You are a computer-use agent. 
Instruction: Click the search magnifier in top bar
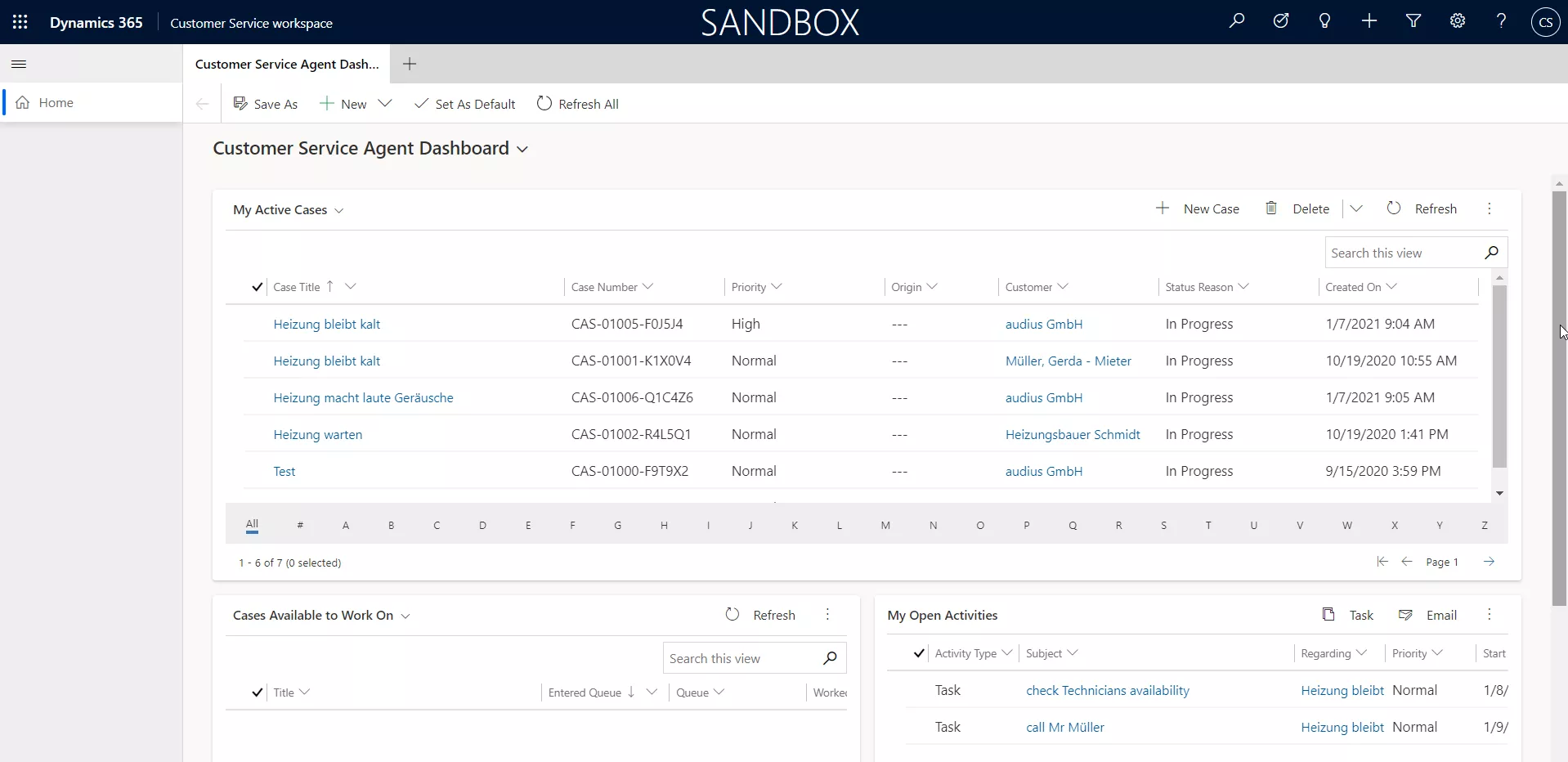tap(1236, 21)
